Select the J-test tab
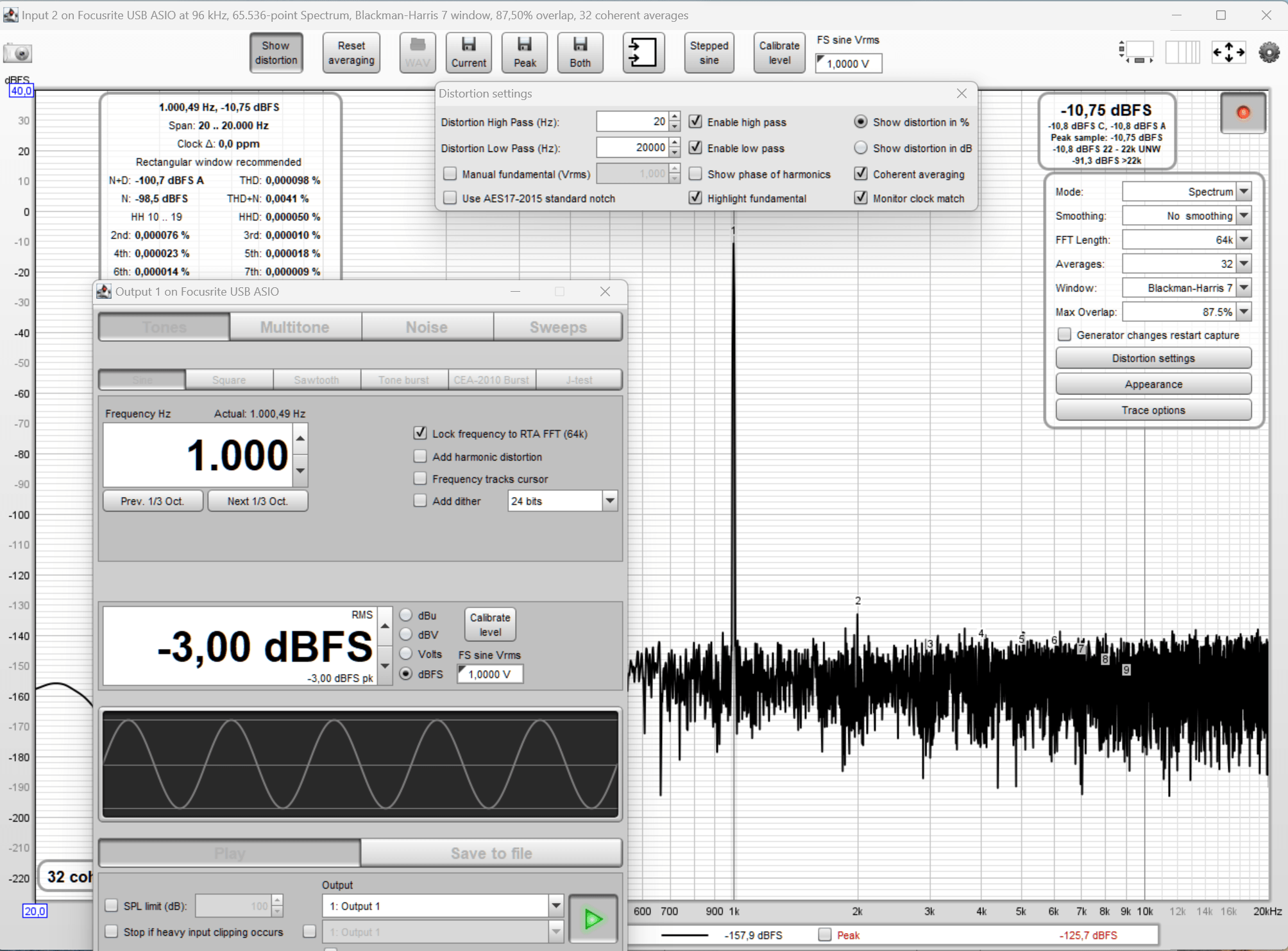1288x951 pixels. (x=579, y=380)
